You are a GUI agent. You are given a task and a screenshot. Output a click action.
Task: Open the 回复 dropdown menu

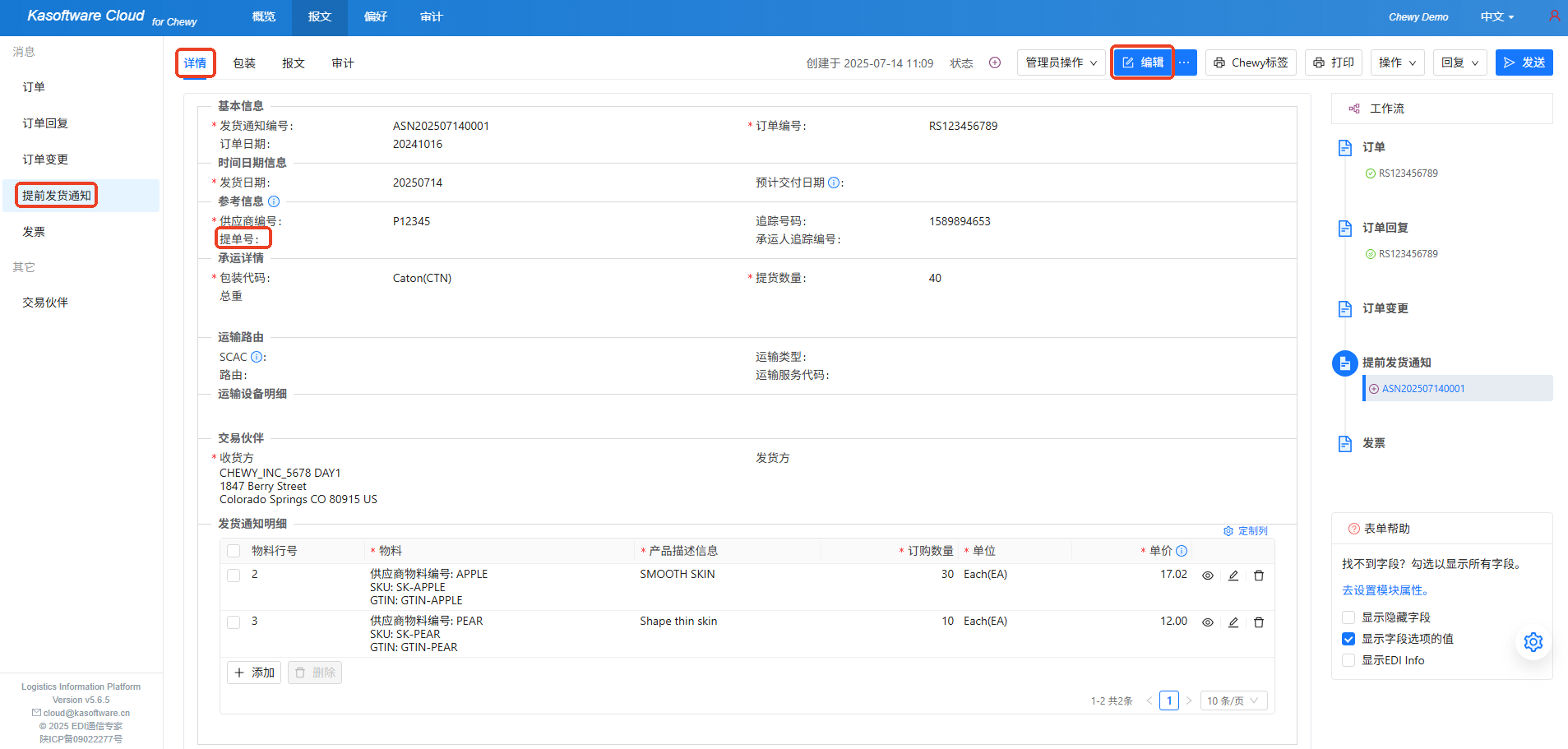(x=1459, y=62)
